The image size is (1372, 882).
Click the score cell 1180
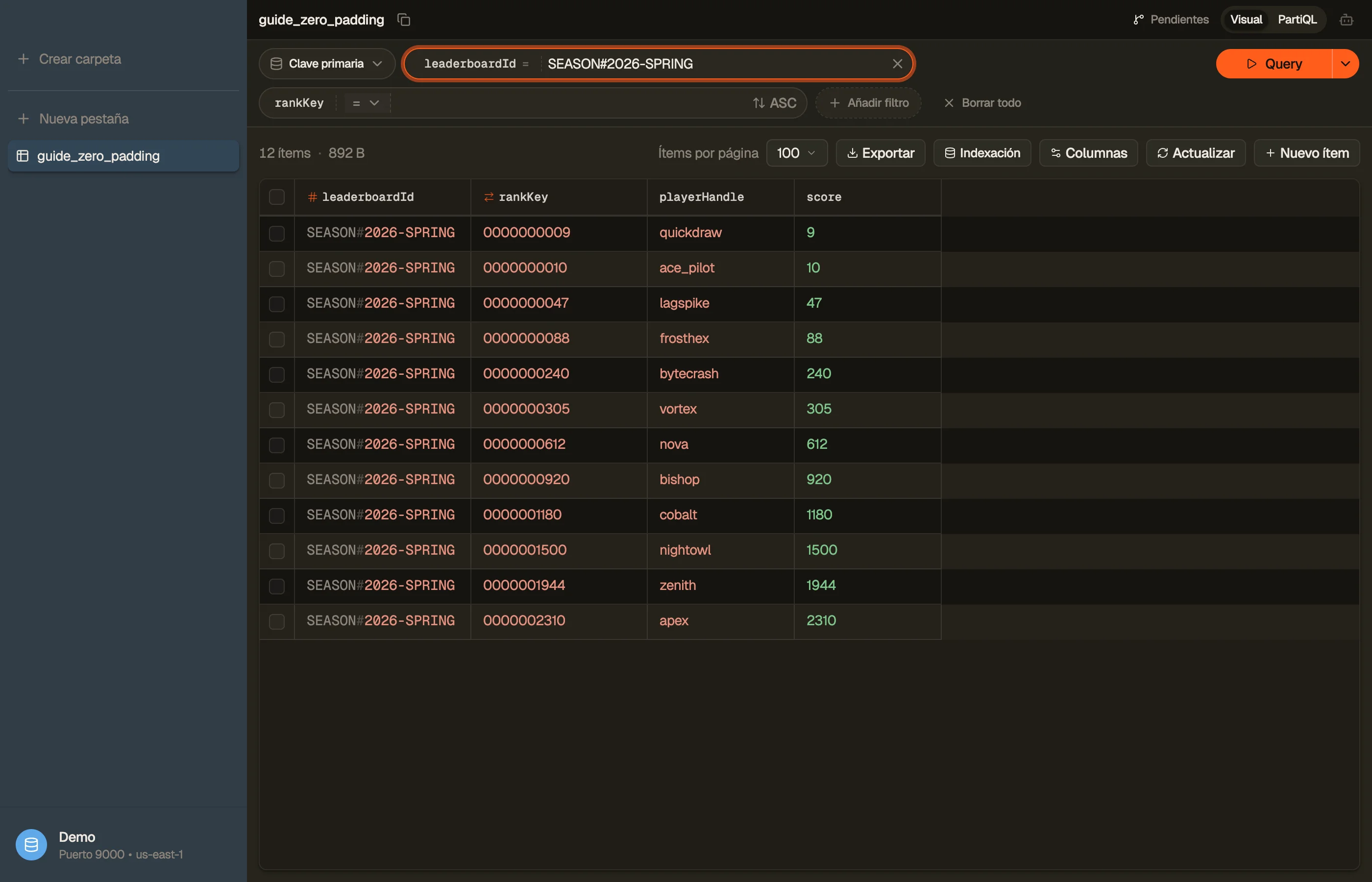(x=867, y=515)
